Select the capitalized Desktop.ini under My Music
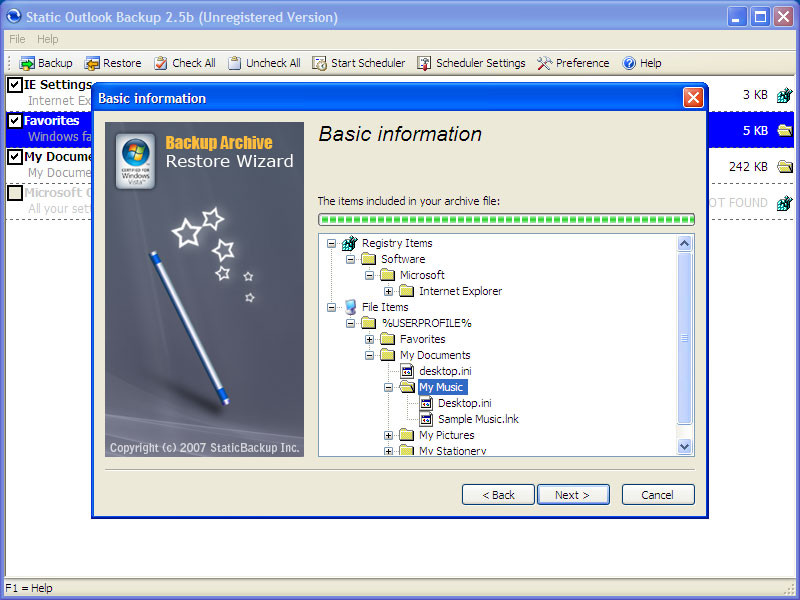The height and width of the screenshot is (600, 800). pyautogui.click(x=464, y=403)
